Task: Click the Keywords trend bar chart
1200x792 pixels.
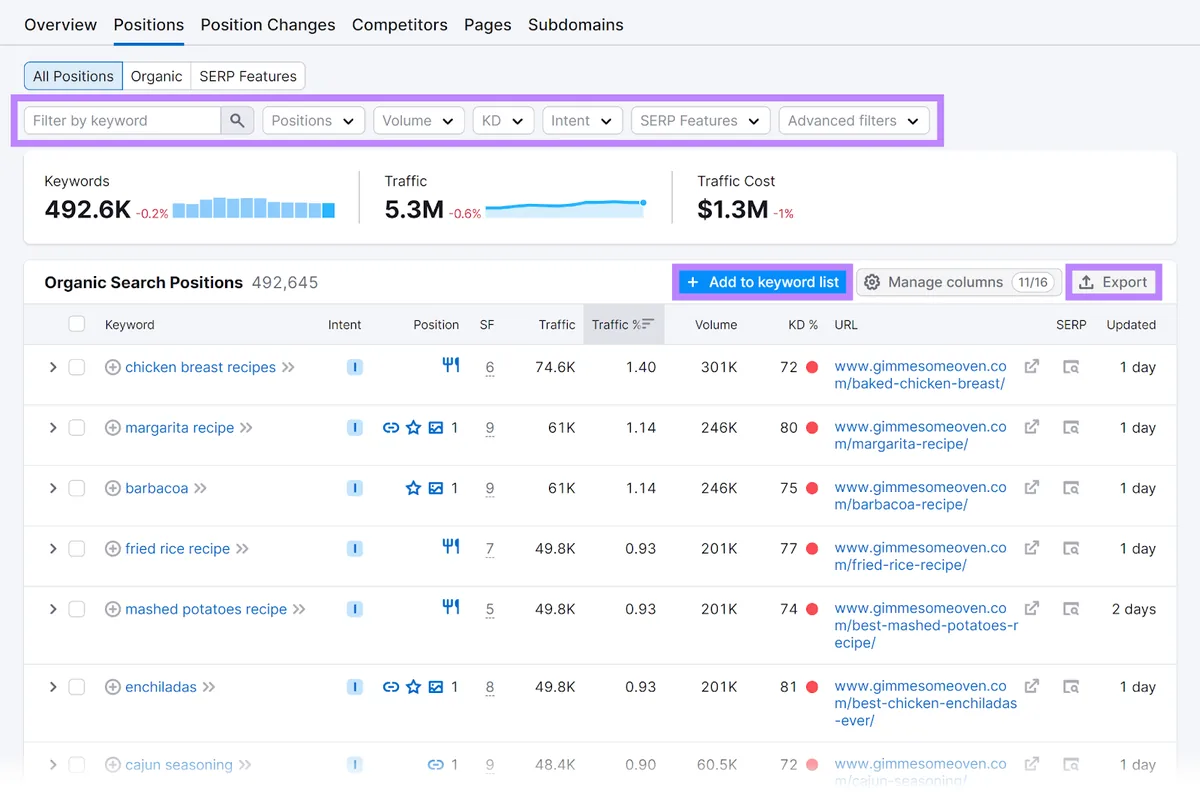Action: coord(254,208)
